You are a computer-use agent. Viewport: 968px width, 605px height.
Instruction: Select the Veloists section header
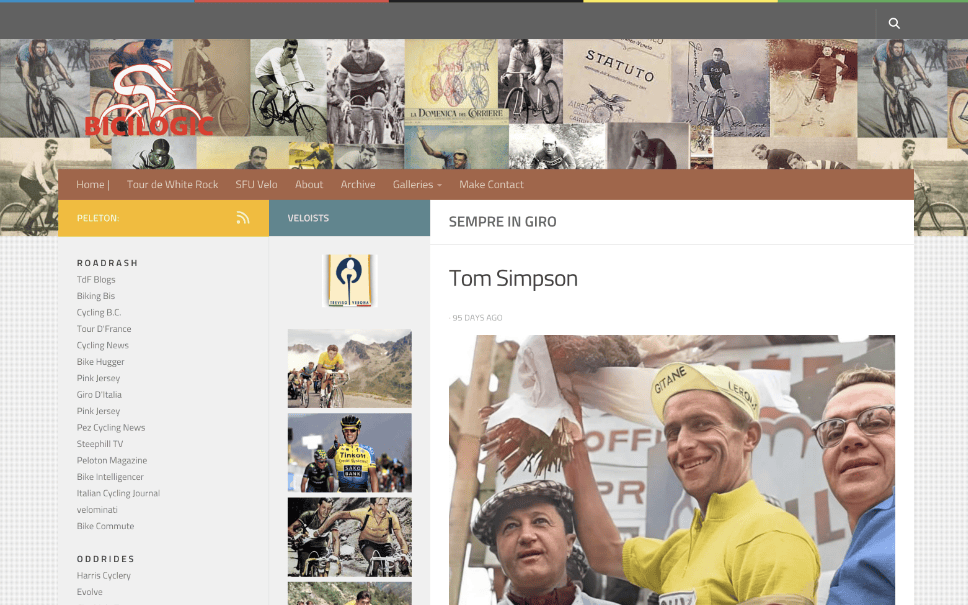[308, 218]
